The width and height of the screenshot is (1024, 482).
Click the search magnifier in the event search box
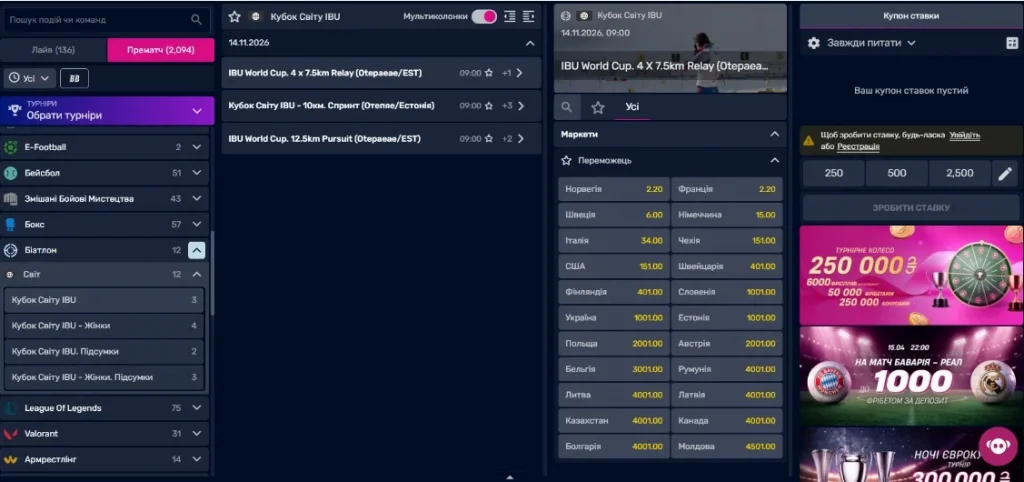tap(196, 20)
